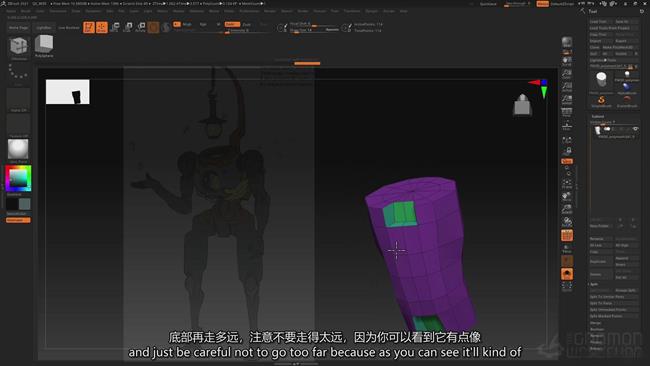Click the AAHalf icon
The height and width of the screenshot is (366, 650).
[567, 99]
